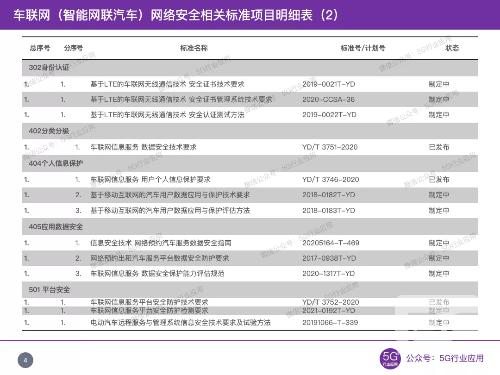The image size is (500, 375).
Task: Select plan number 2020-CCSA-36
Action: 328,99
